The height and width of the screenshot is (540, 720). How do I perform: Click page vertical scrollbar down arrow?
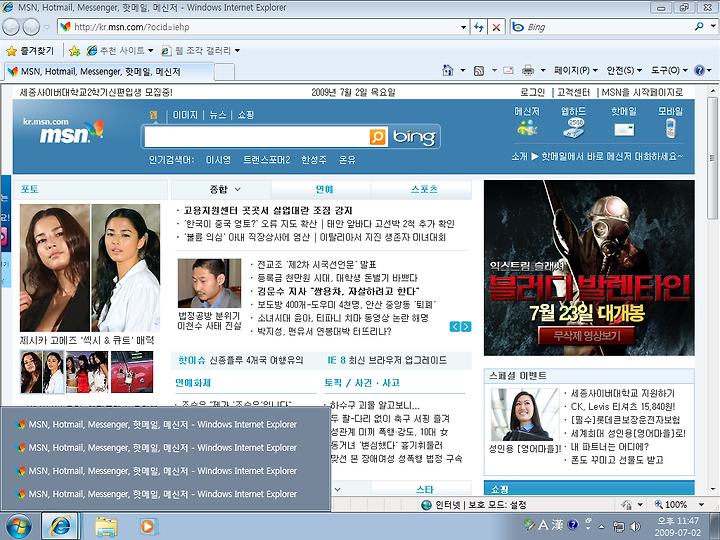[713, 489]
